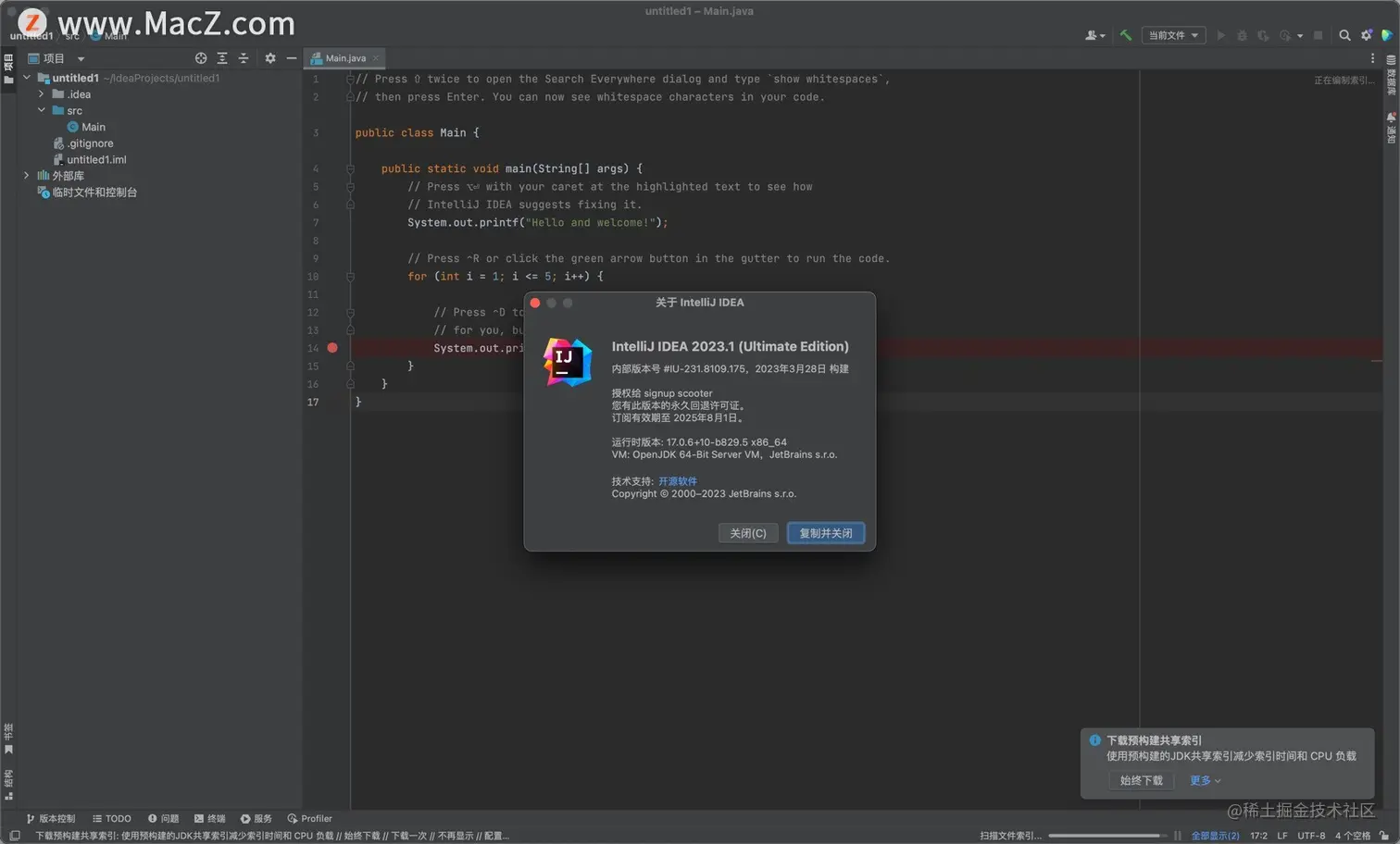Click the Run with Coverage icon
Viewport: 1400px width, 844px height.
[x=1263, y=35]
